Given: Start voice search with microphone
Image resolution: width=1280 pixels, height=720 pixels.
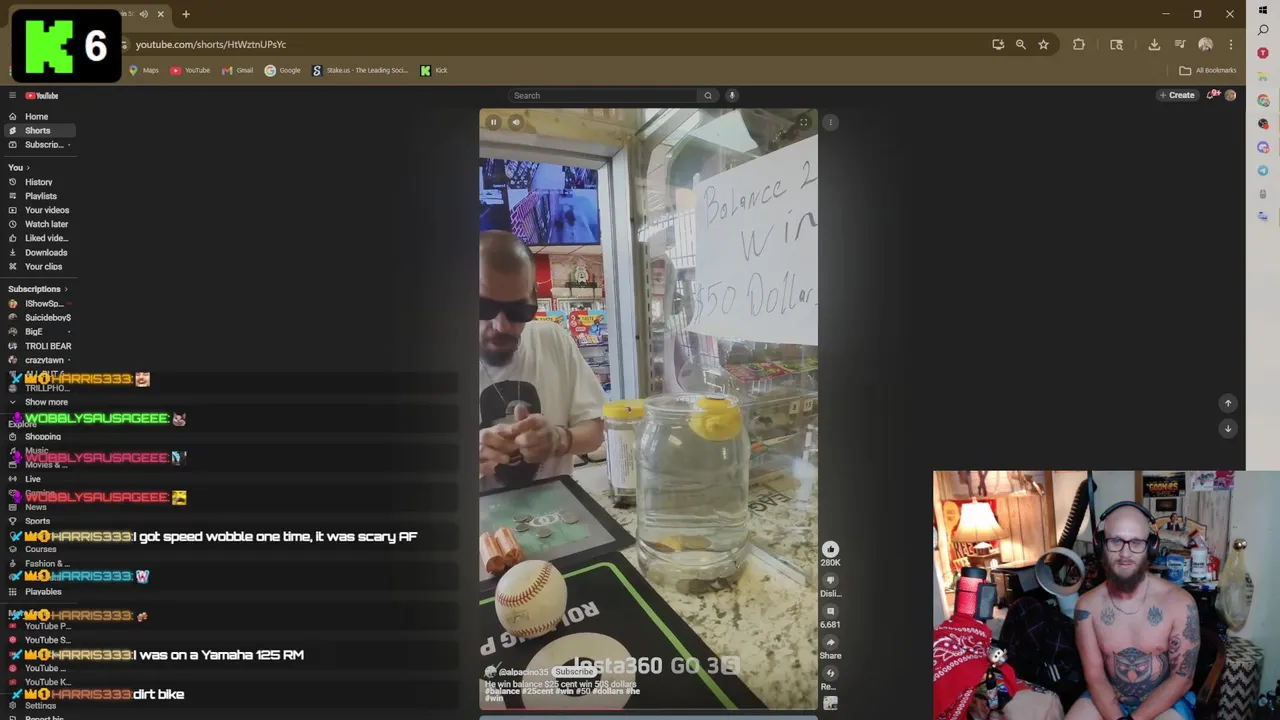Looking at the screenshot, I should click(x=732, y=96).
